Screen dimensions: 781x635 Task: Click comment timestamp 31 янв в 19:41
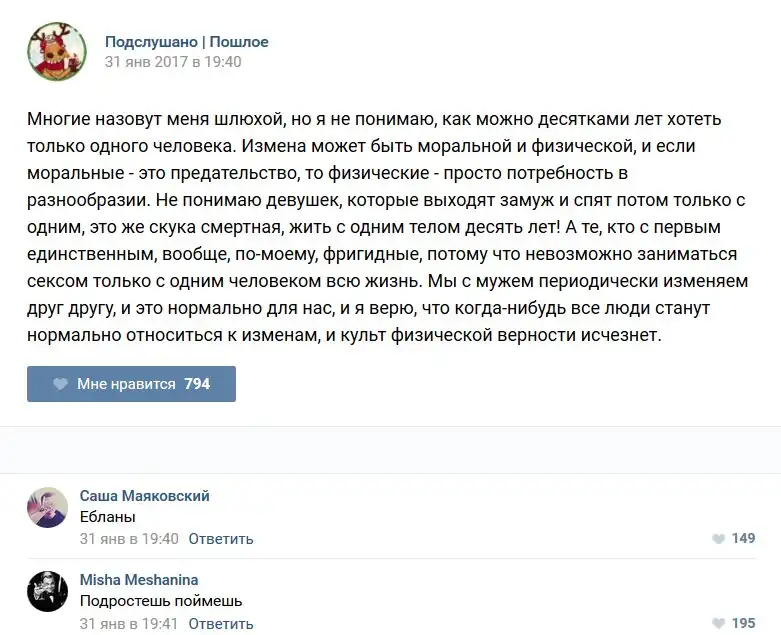pyautogui.click(x=129, y=624)
